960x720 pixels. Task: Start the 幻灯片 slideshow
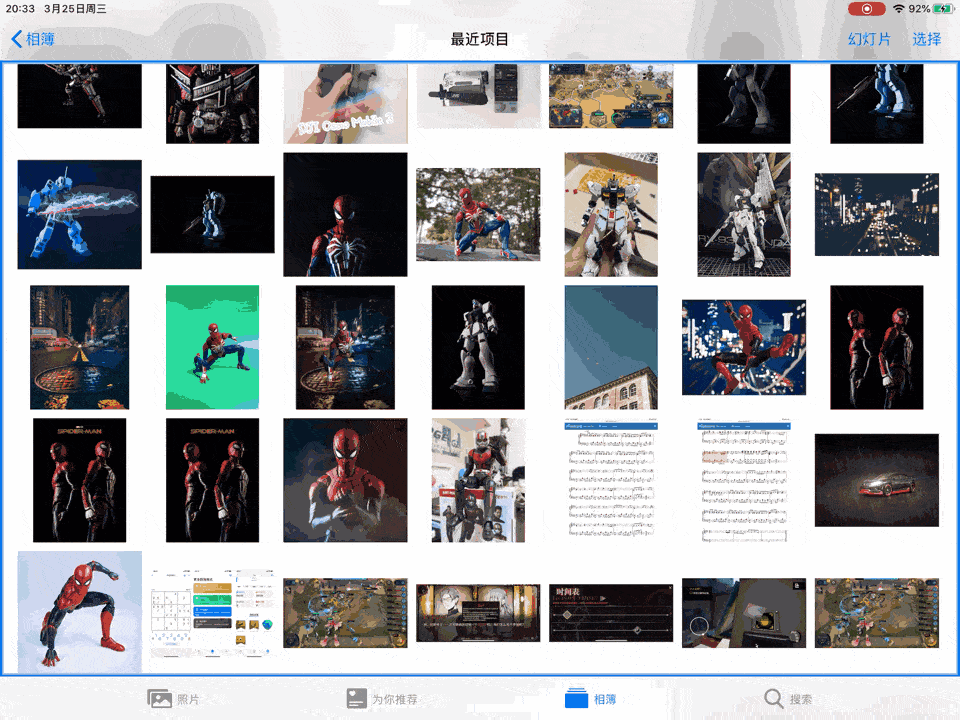[869, 39]
